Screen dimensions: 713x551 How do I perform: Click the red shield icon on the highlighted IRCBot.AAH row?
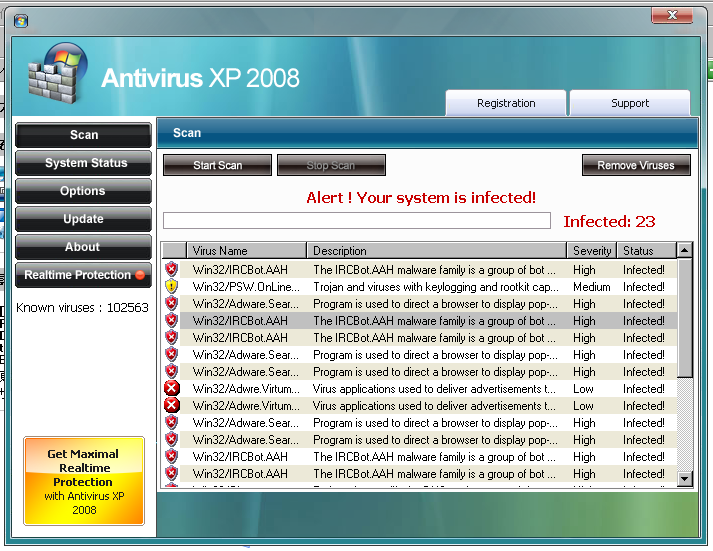click(x=171, y=321)
